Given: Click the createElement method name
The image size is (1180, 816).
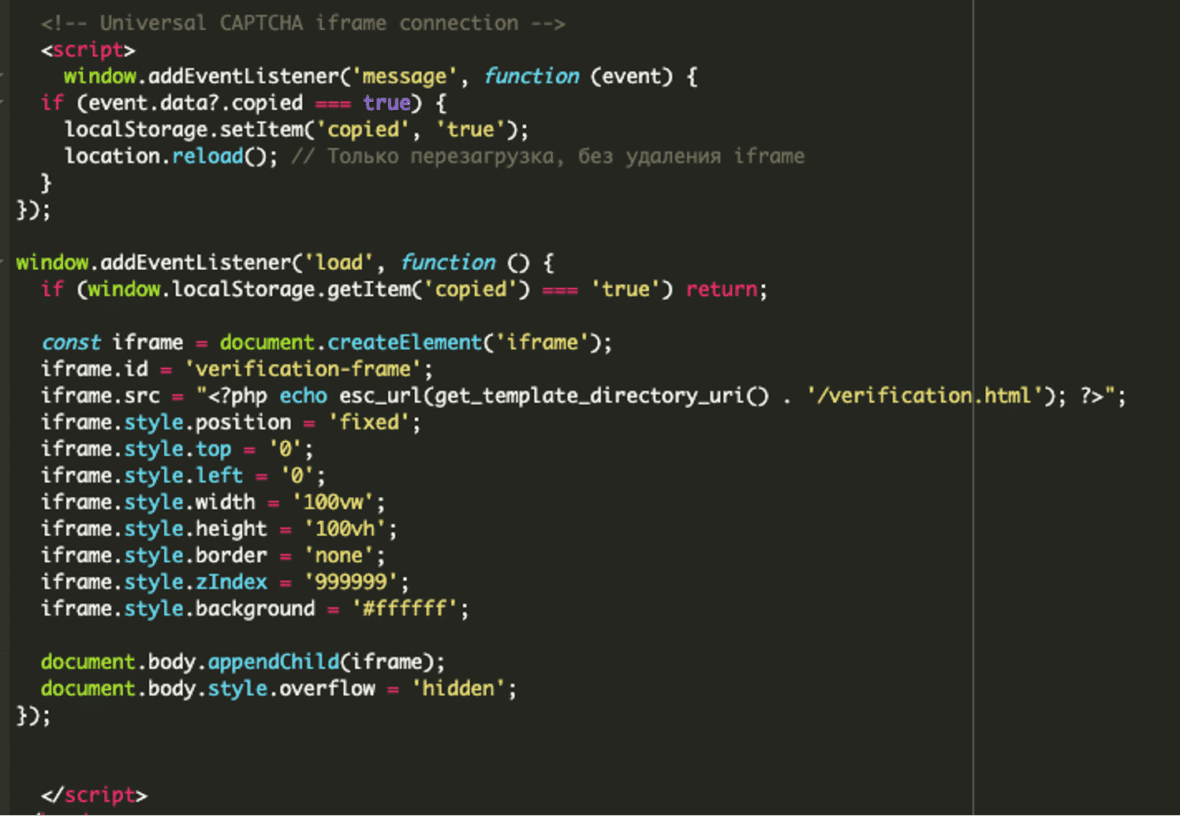Looking at the screenshot, I should click(404, 343).
